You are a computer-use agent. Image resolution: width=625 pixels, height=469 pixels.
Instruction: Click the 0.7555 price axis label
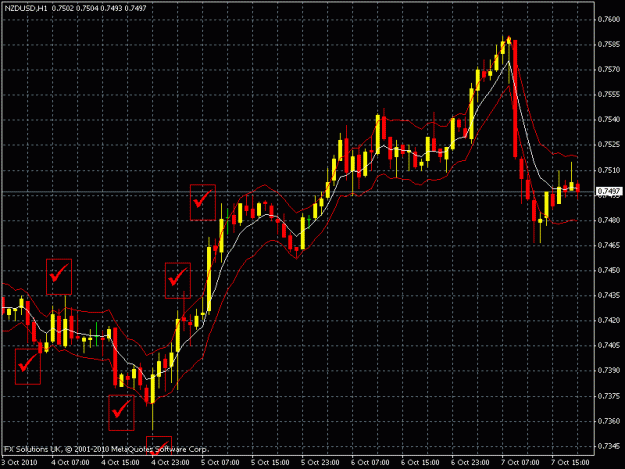pyautogui.click(x=609, y=94)
